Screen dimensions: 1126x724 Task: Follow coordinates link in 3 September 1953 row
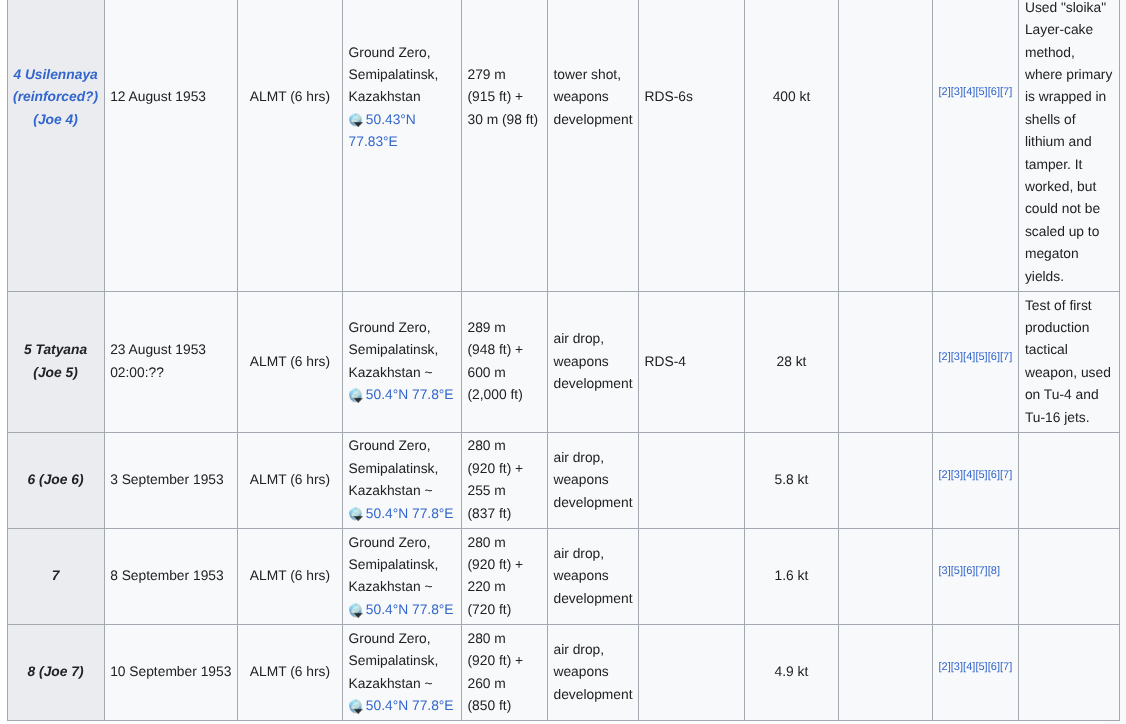[x=409, y=514]
